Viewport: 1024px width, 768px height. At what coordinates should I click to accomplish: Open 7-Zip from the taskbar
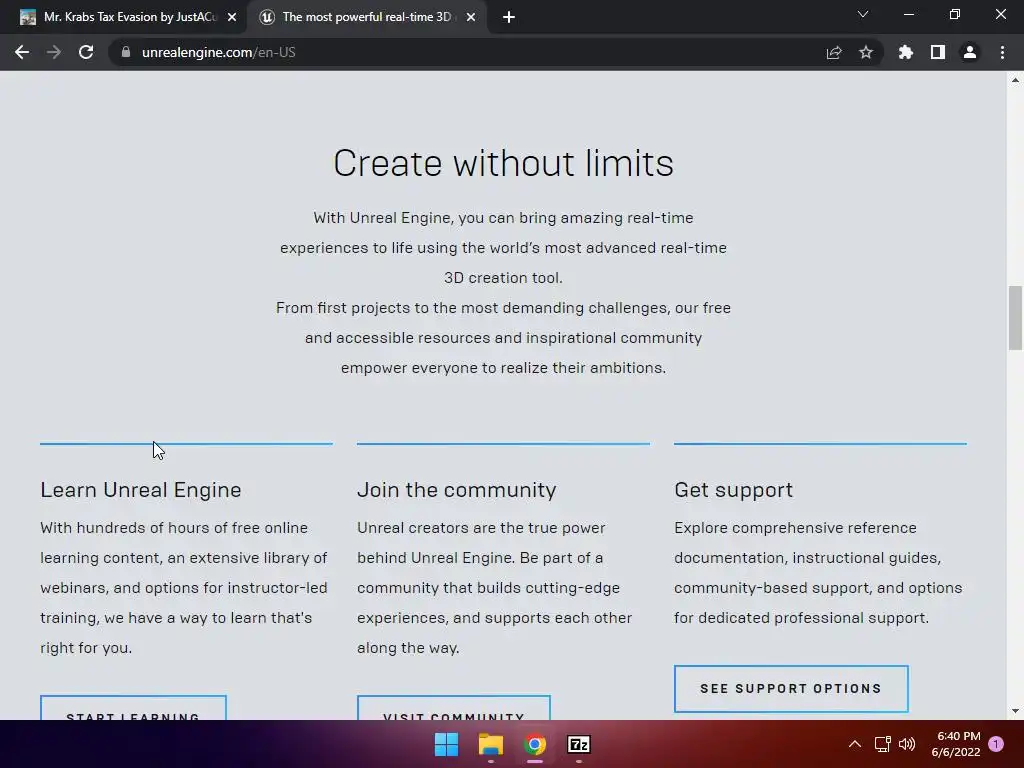click(579, 744)
